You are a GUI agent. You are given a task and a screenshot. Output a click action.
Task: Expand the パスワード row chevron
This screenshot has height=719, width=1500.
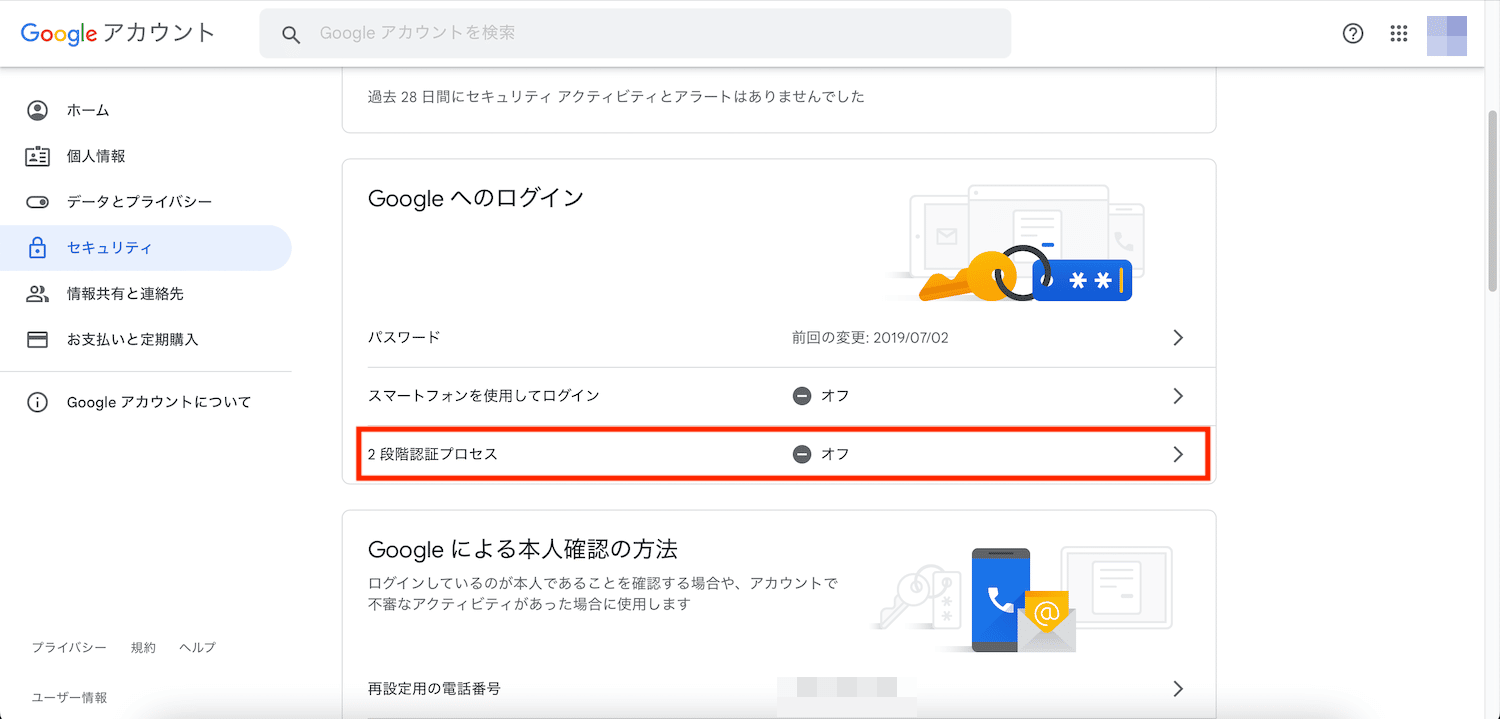[1178, 338]
